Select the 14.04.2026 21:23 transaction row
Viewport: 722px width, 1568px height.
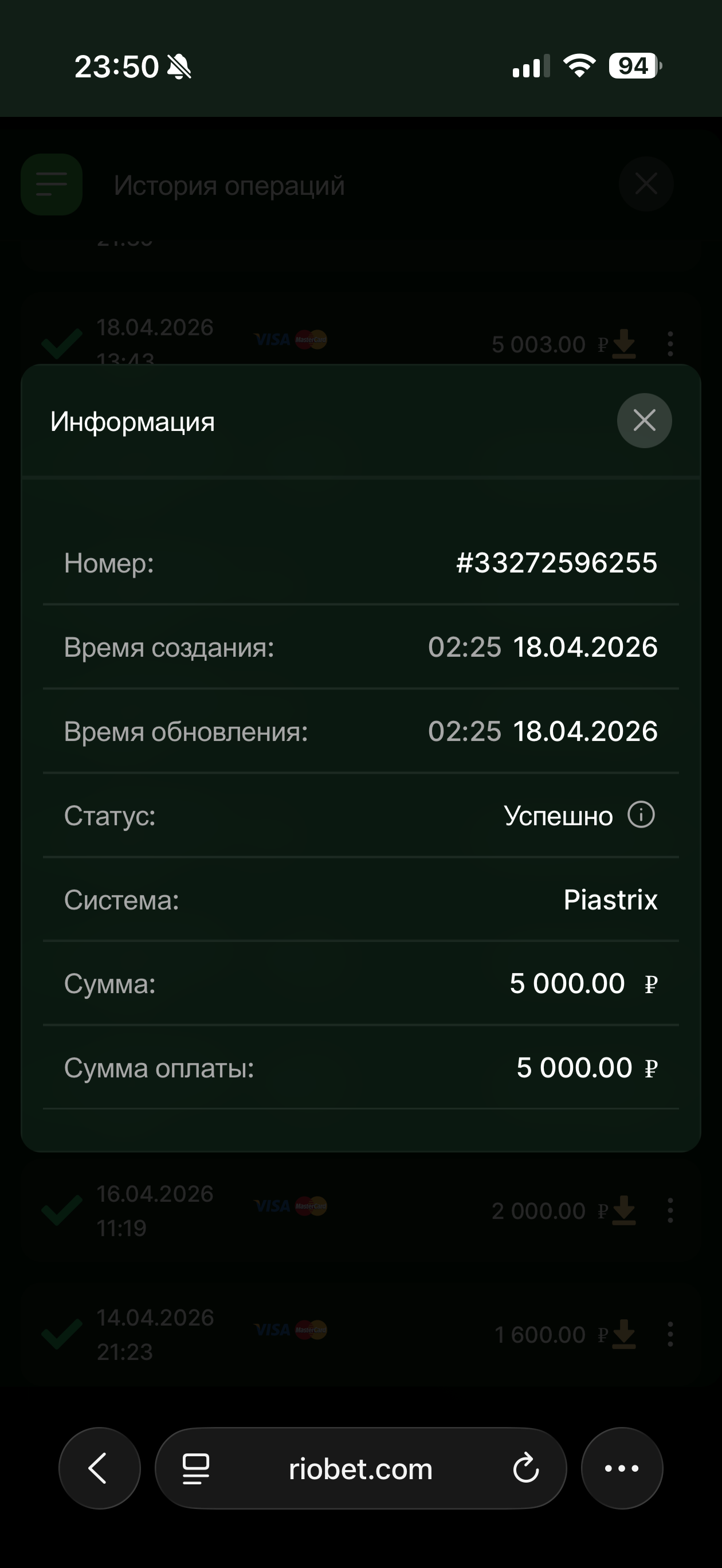[155, 1334]
